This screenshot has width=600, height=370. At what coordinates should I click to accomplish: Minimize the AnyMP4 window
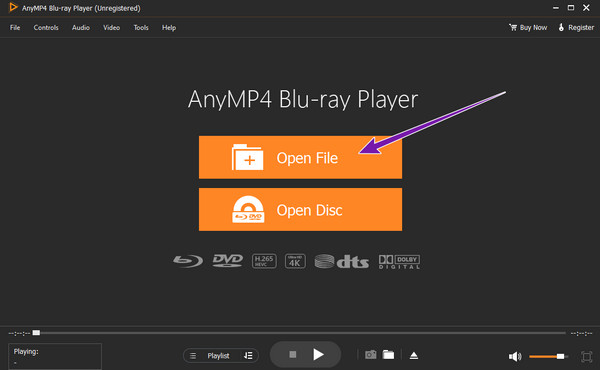click(x=556, y=8)
